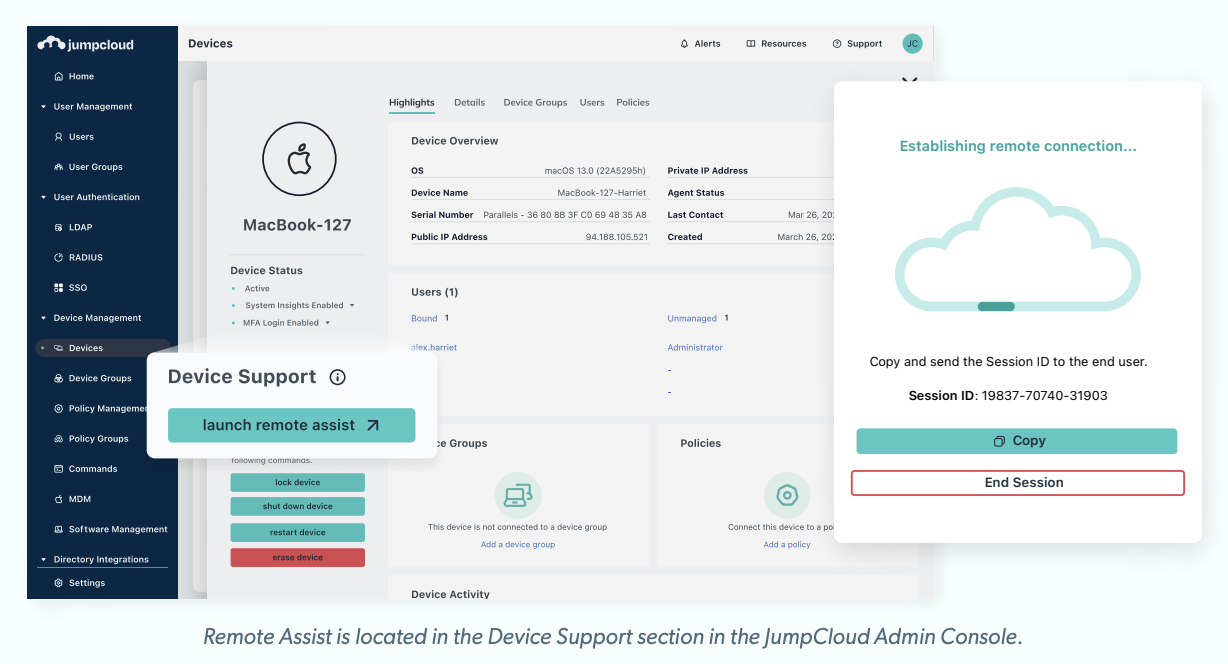The height and width of the screenshot is (664, 1228).
Task: Click the Commands terminal icon
Action: tap(59, 469)
